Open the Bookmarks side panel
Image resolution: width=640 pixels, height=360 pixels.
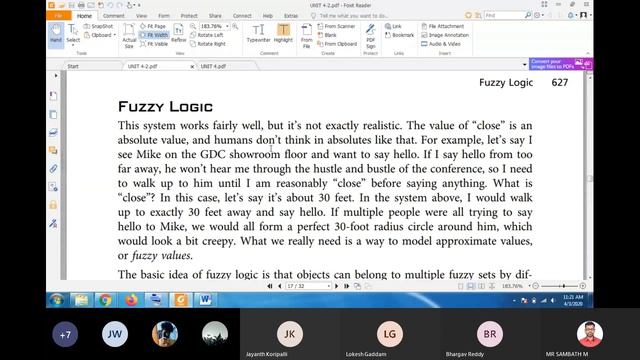53,96
